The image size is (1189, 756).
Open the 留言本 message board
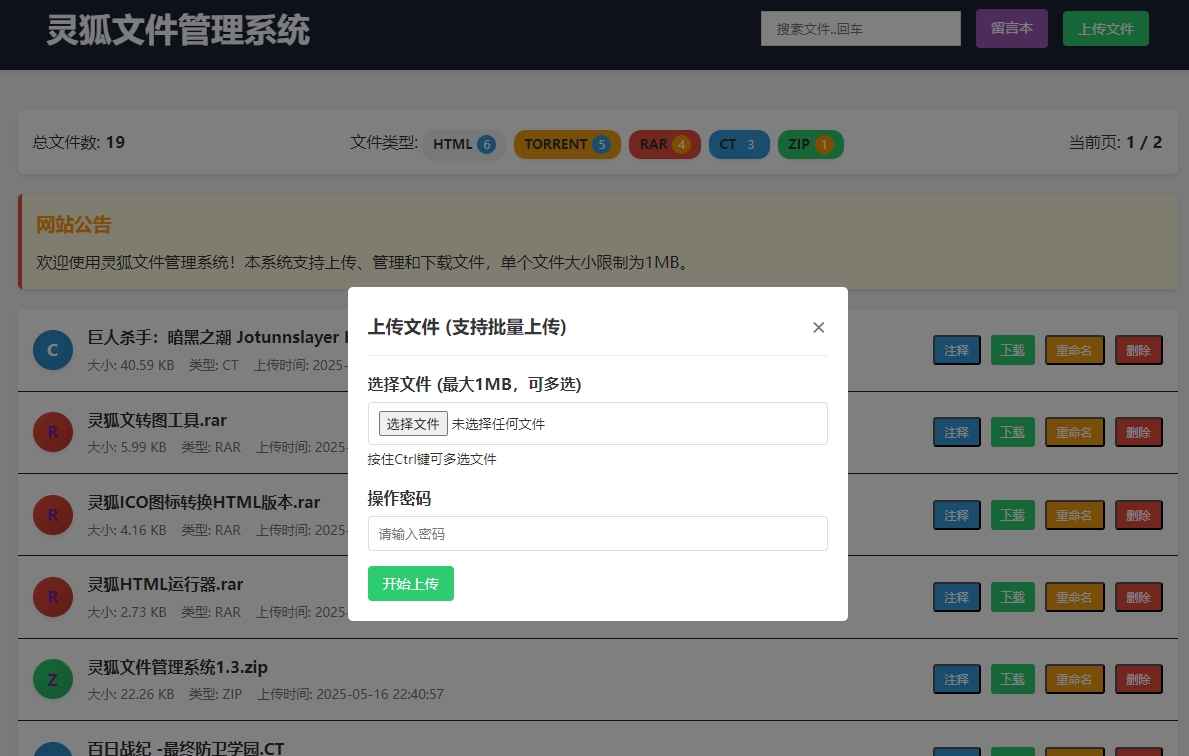[1011, 28]
